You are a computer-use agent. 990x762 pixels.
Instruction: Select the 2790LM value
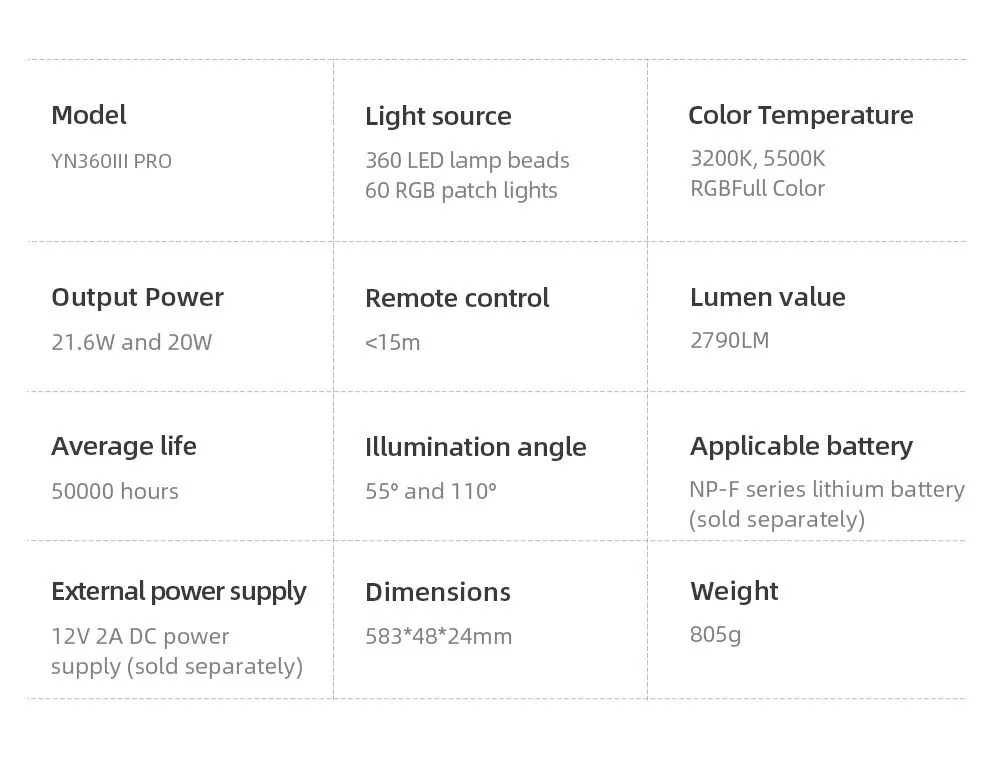click(x=729, y=340)
